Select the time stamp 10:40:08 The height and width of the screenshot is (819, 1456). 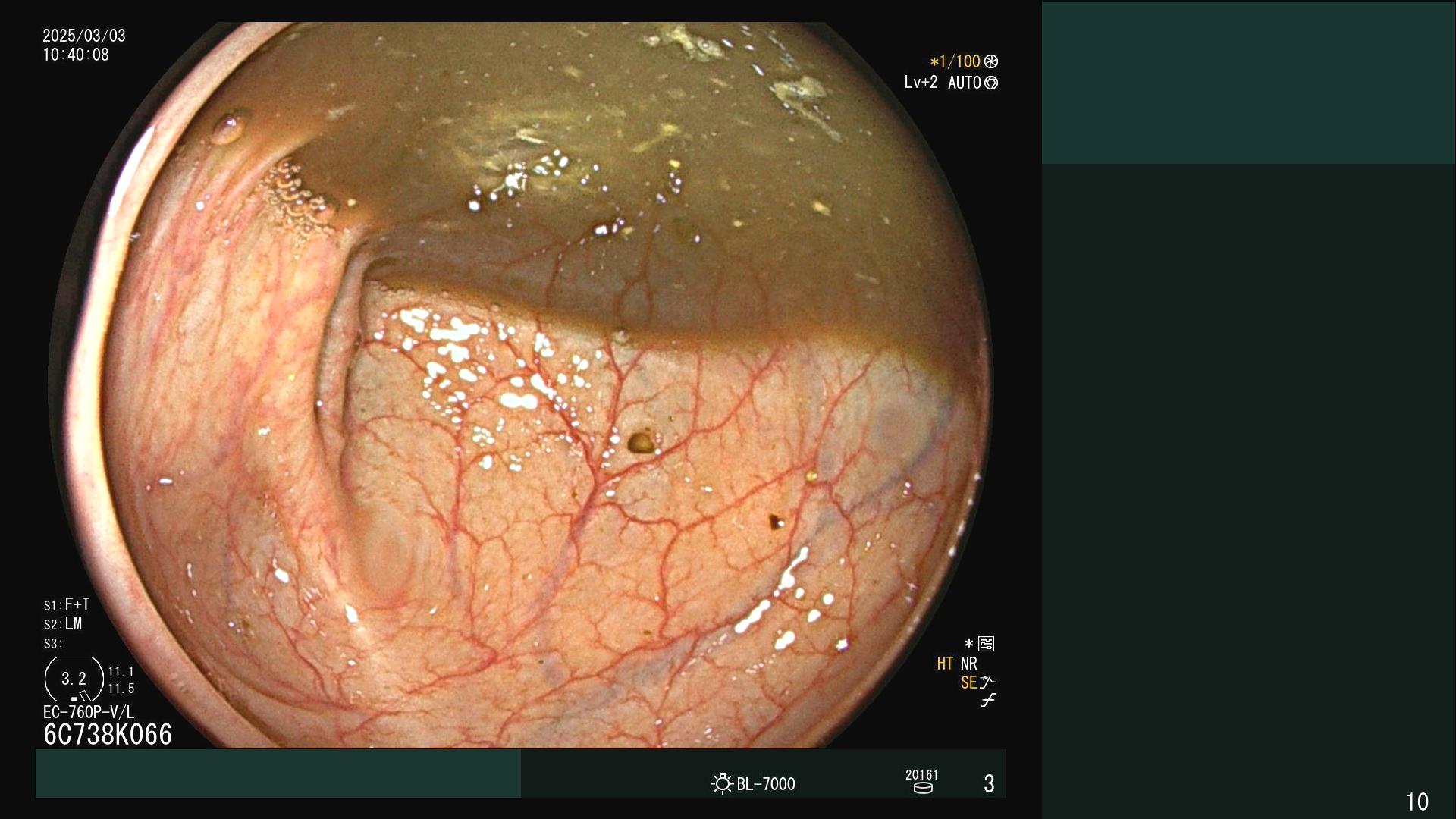click(x=76, y=55)
